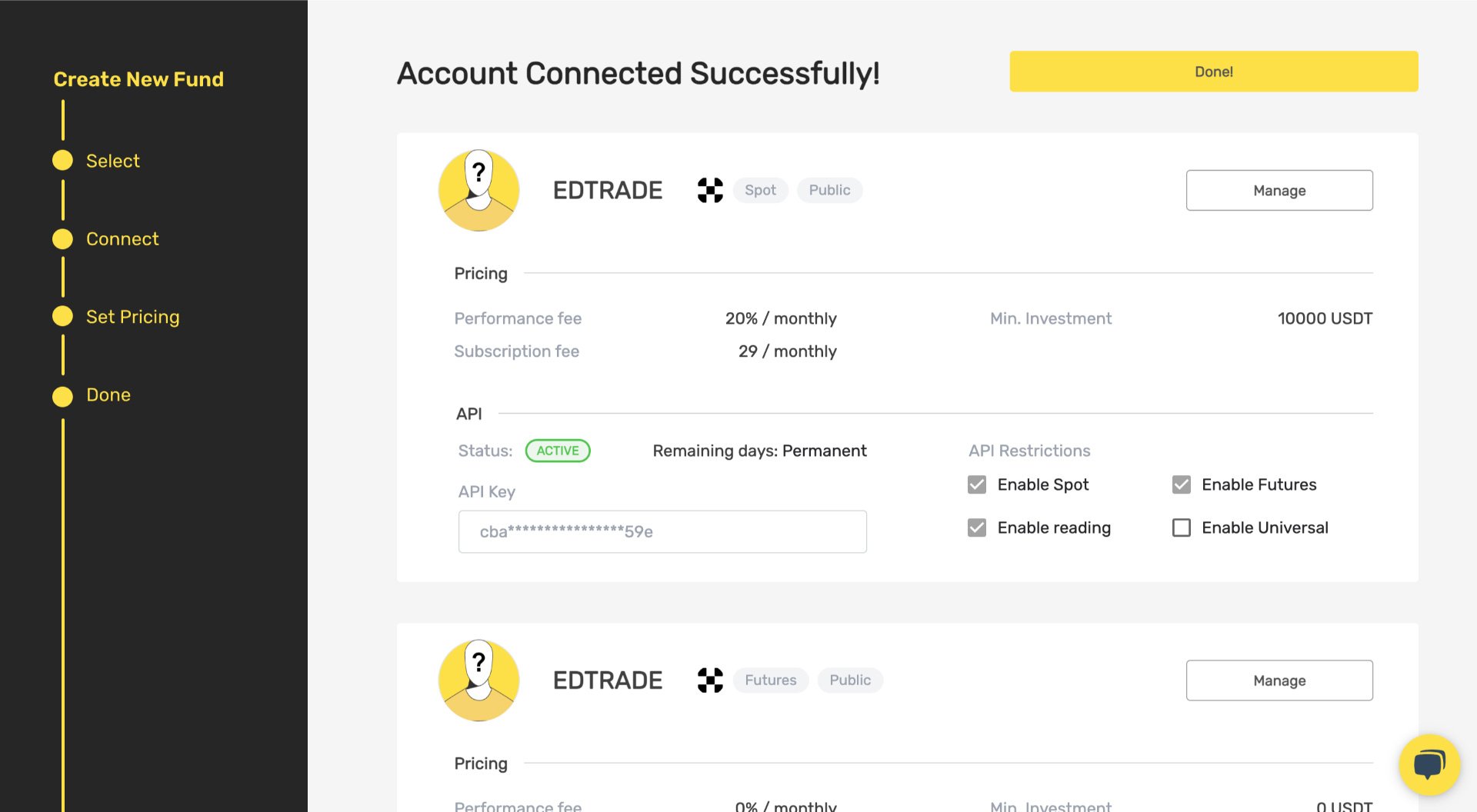Toggle the Enable Futures checkbox
Viewport: 1477px width, 812px height.
pyautogui.click(x=1181, y=484)
